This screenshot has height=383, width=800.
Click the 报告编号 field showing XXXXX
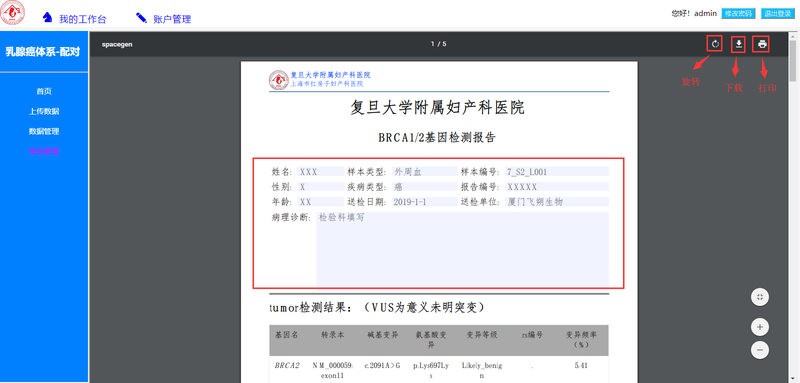point(557,187)
